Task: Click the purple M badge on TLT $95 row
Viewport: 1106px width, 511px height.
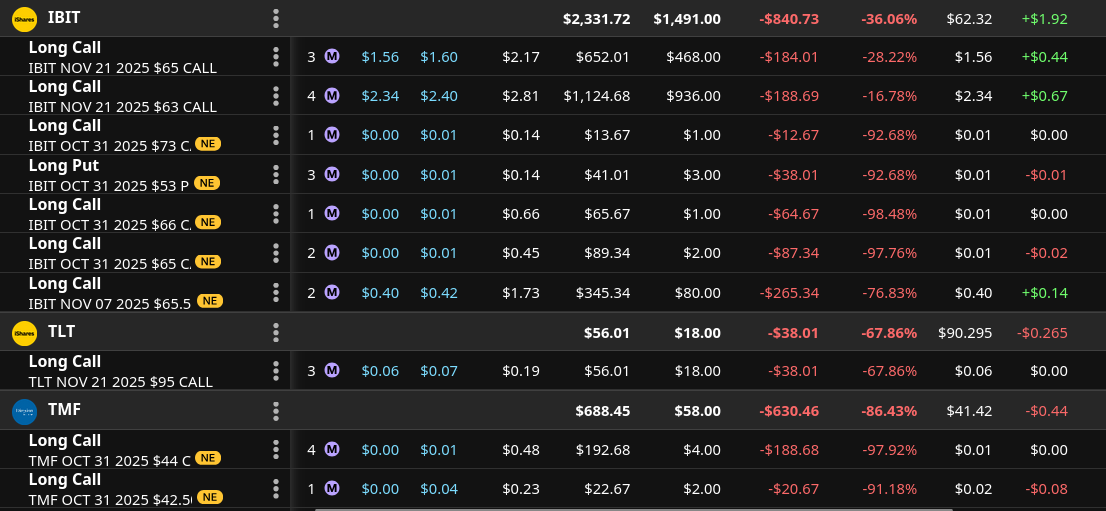Action: pos(332,371)
